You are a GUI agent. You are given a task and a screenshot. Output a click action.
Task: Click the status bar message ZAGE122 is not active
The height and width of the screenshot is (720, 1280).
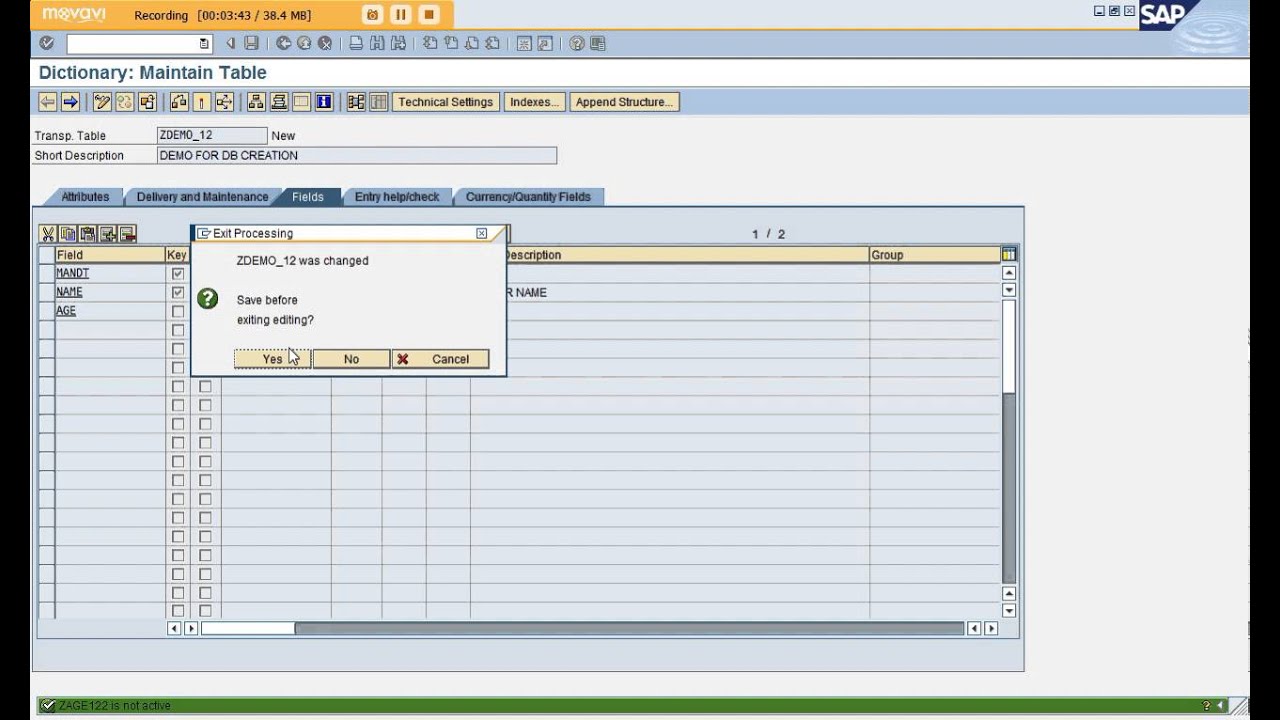[x=114, y=706]
